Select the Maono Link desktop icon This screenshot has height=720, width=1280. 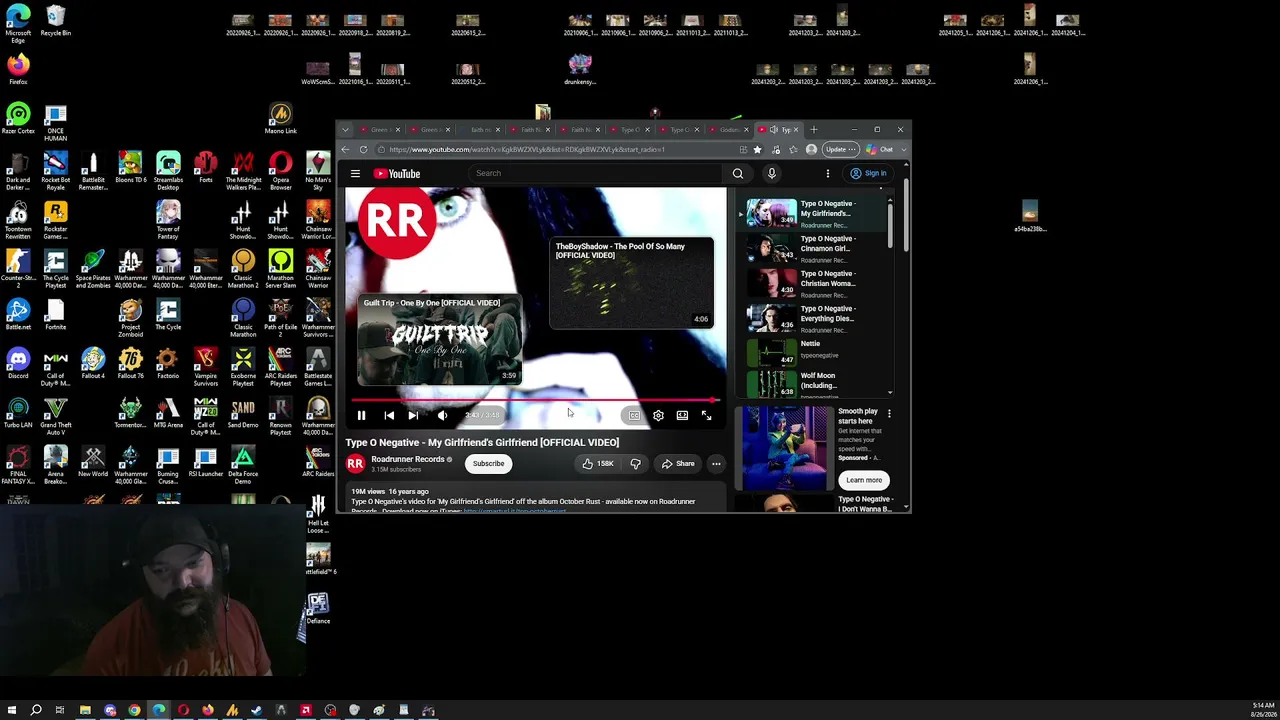tap(281, 119)
